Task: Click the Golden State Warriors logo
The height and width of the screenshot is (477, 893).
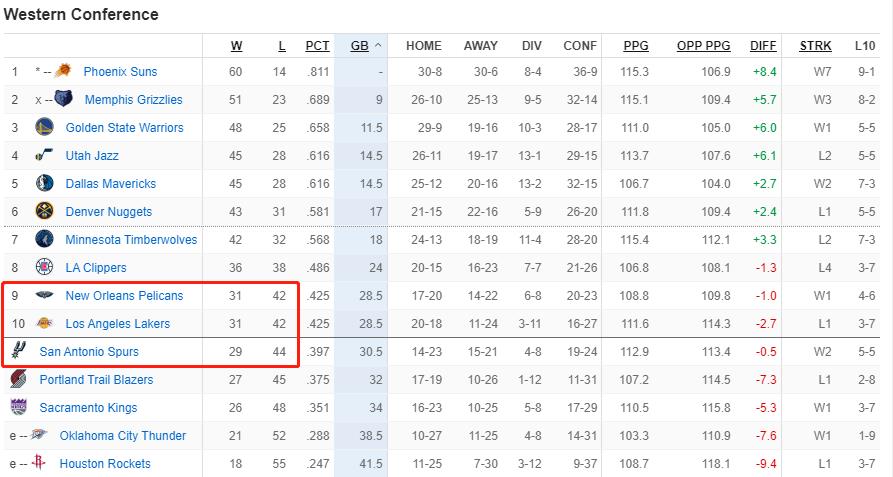Action: [44, 127]
